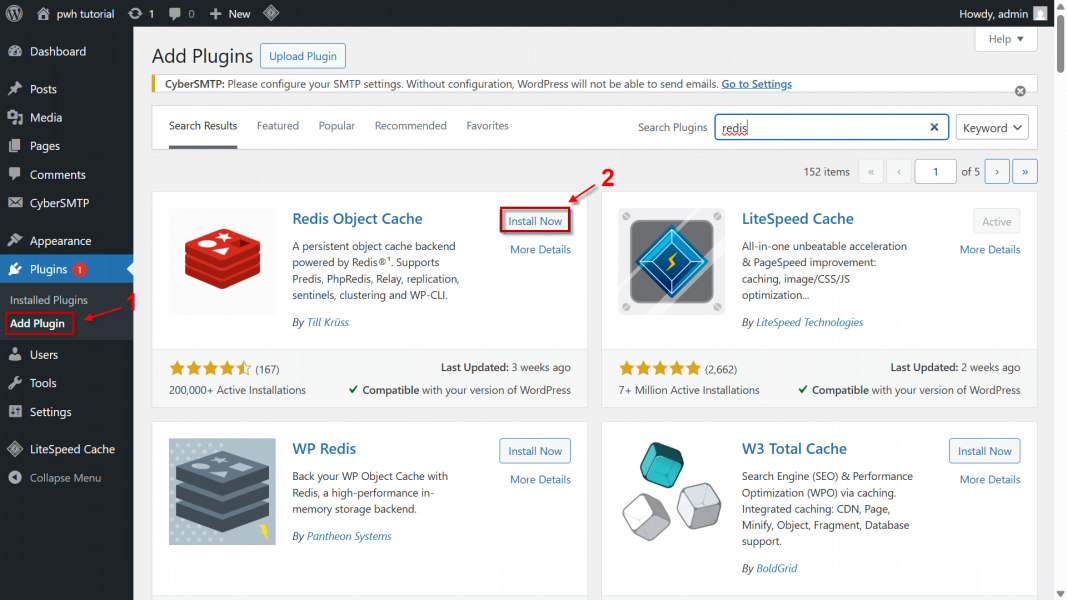
Task: Open the WordPress logo menu
Action: tap(14, 13)
